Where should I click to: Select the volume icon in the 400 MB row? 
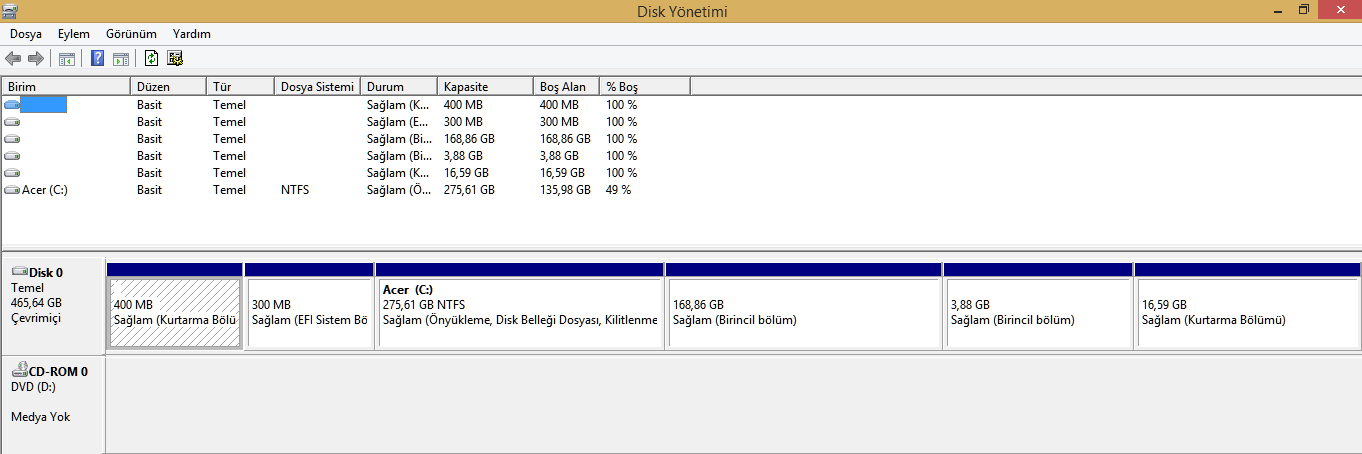12,105
